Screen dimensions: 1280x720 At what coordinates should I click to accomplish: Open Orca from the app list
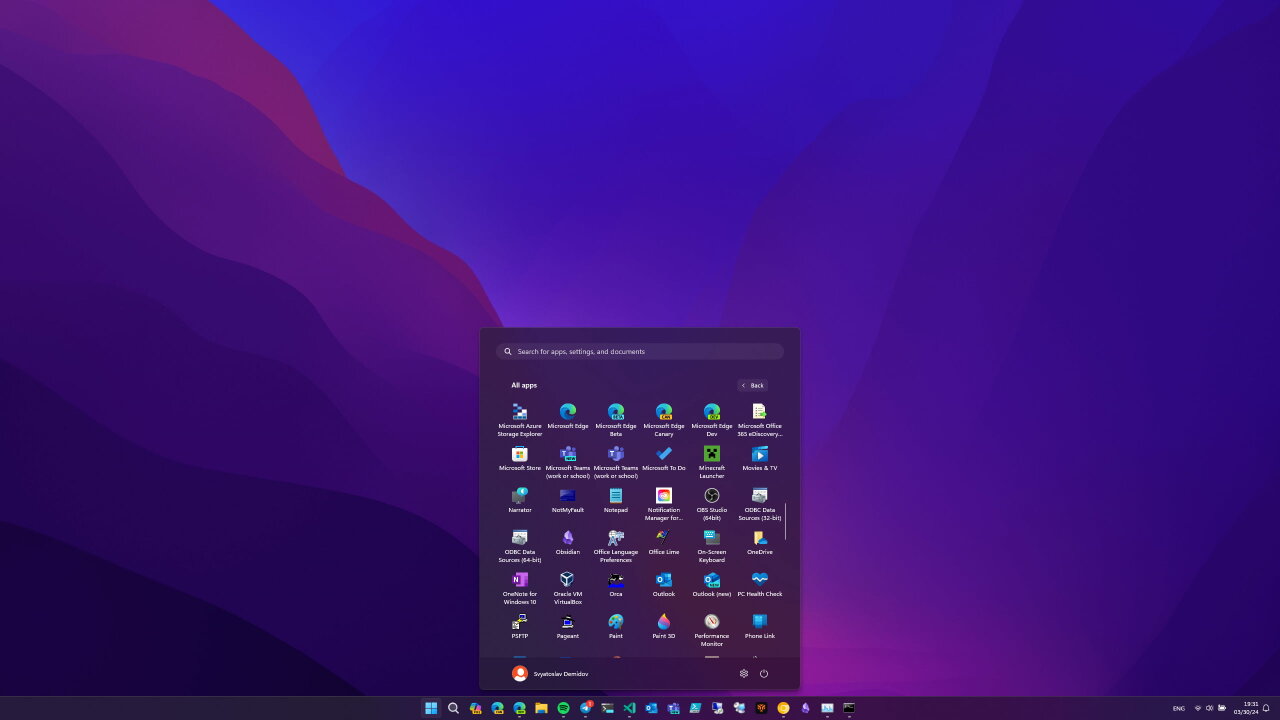[616, 585]
